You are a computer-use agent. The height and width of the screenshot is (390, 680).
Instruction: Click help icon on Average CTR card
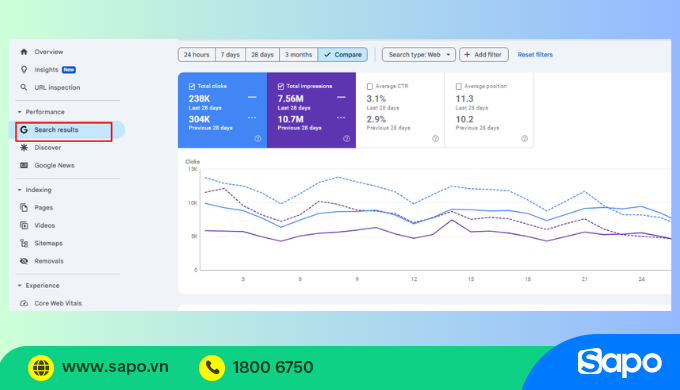tap(435, 139)
